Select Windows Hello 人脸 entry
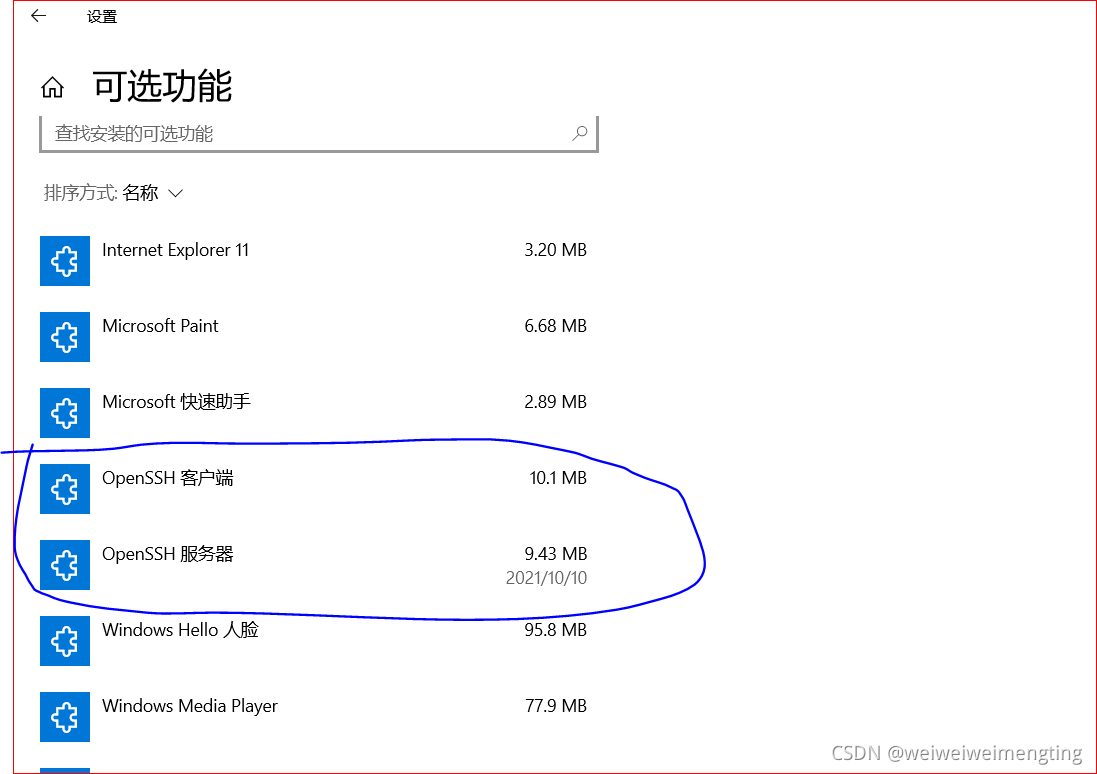Screen dimensions: 1097x774 [x=313, y=641]
